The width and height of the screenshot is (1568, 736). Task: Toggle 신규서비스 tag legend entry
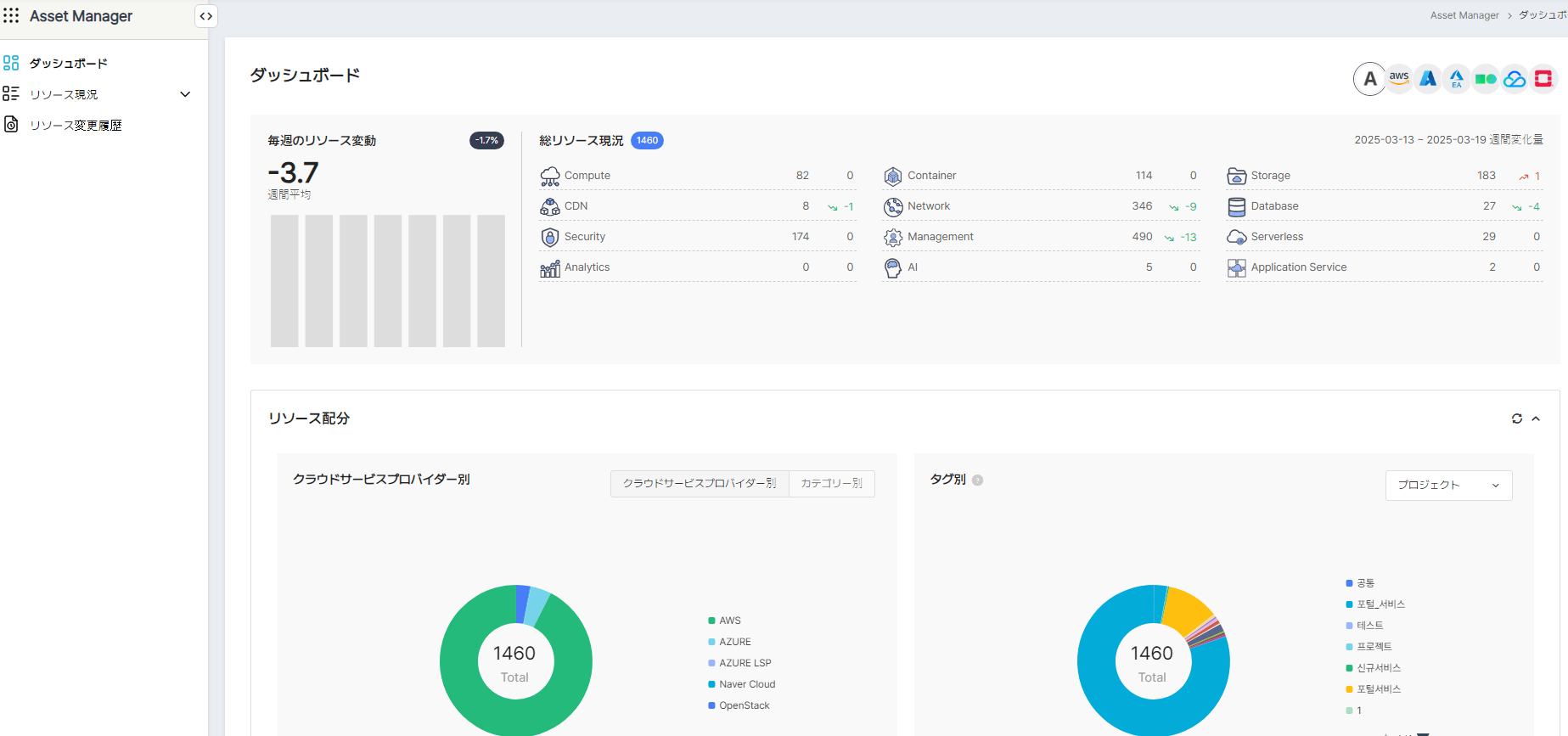(1374, 668)
